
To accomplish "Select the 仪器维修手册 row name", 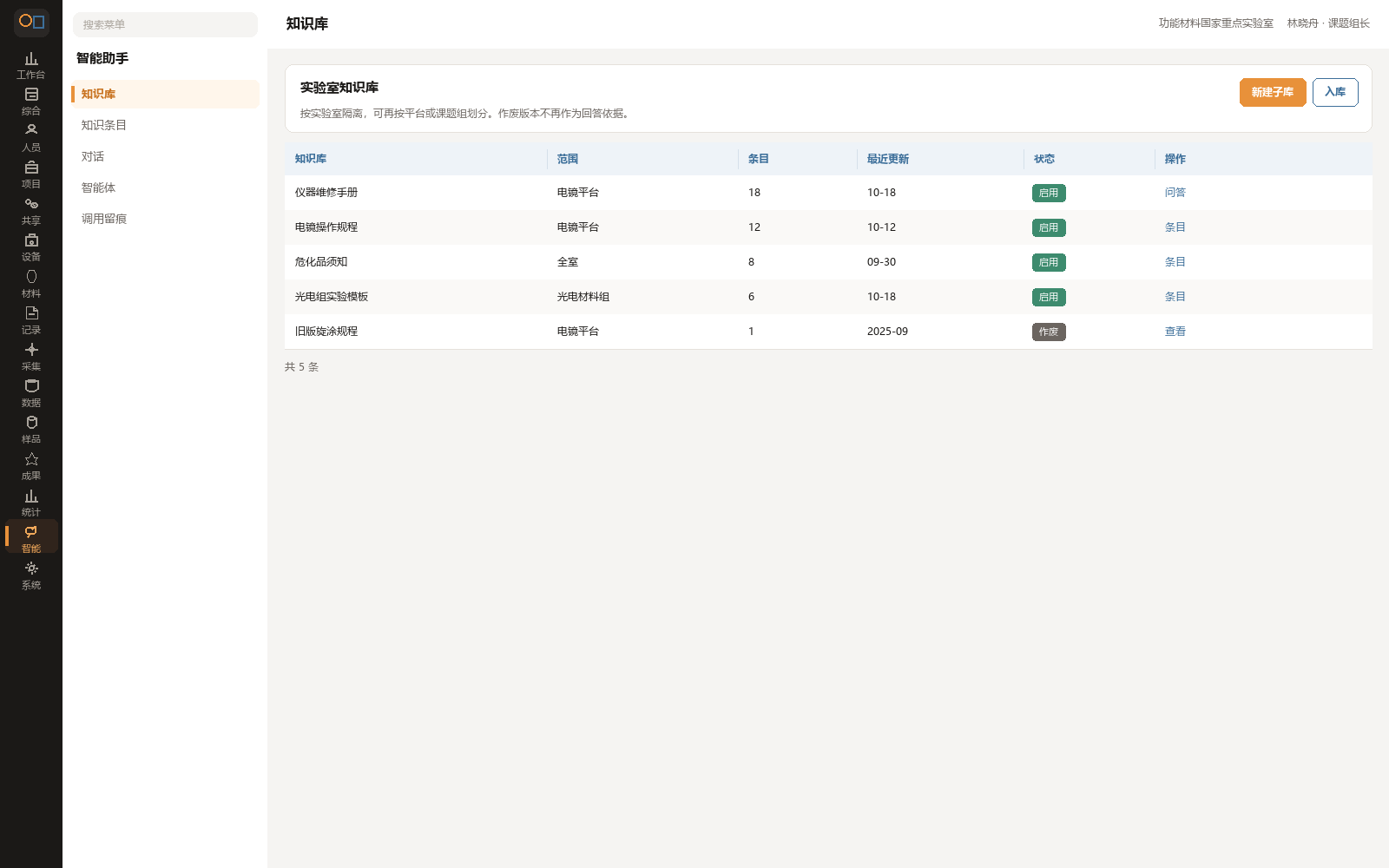I will pyautogui.click(x=326, y=193).
